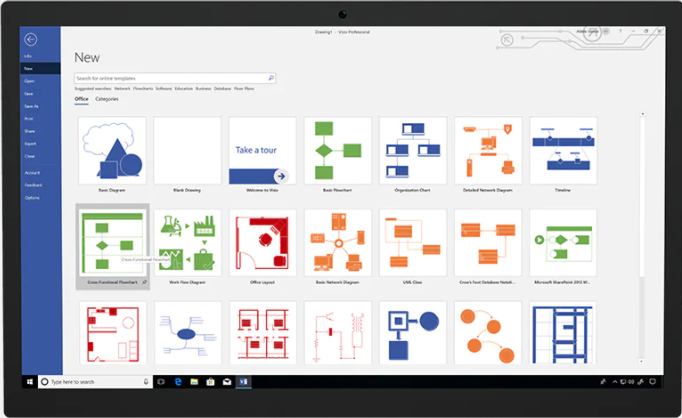Screen dimensions: 682x418
Task: Open the Info page in the sidebar
Action: tap(28, 56)
